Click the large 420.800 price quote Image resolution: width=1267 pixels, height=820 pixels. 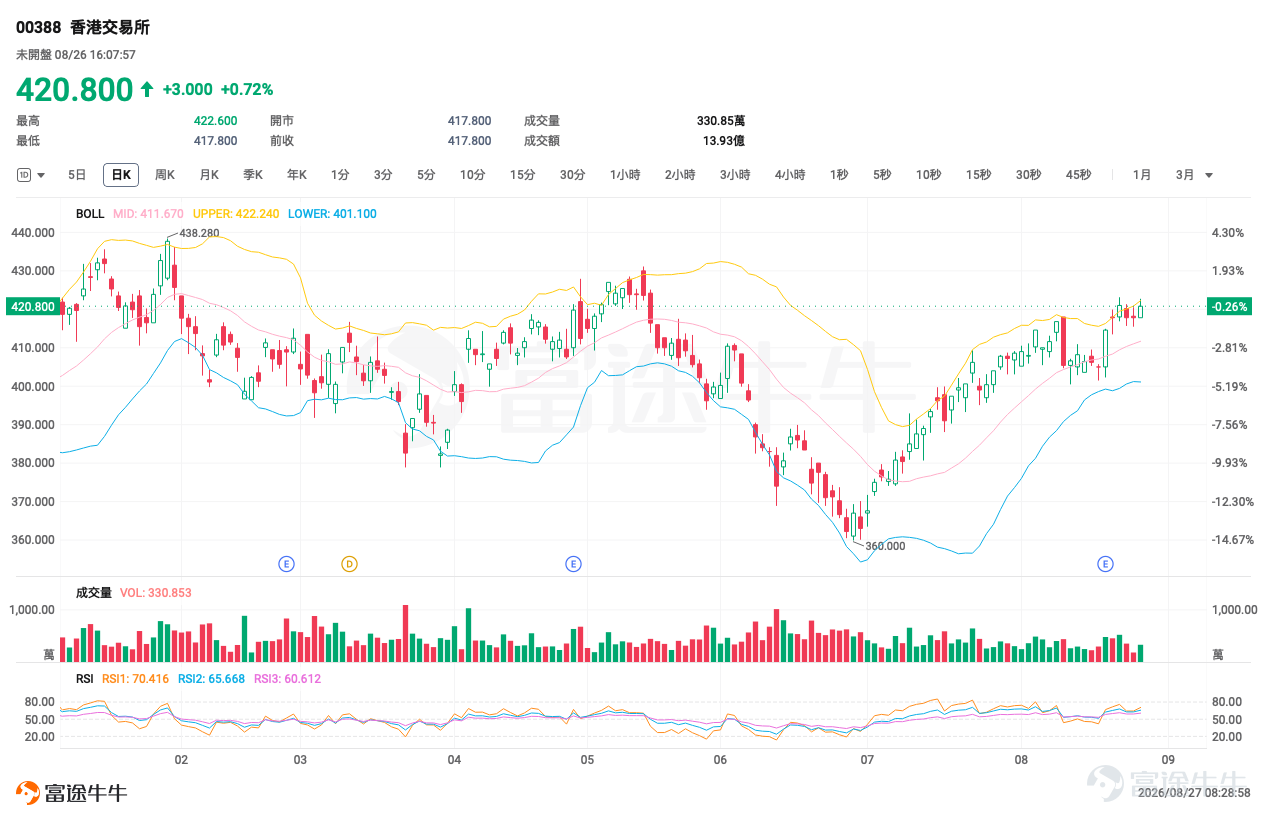(x=74, y=90)
